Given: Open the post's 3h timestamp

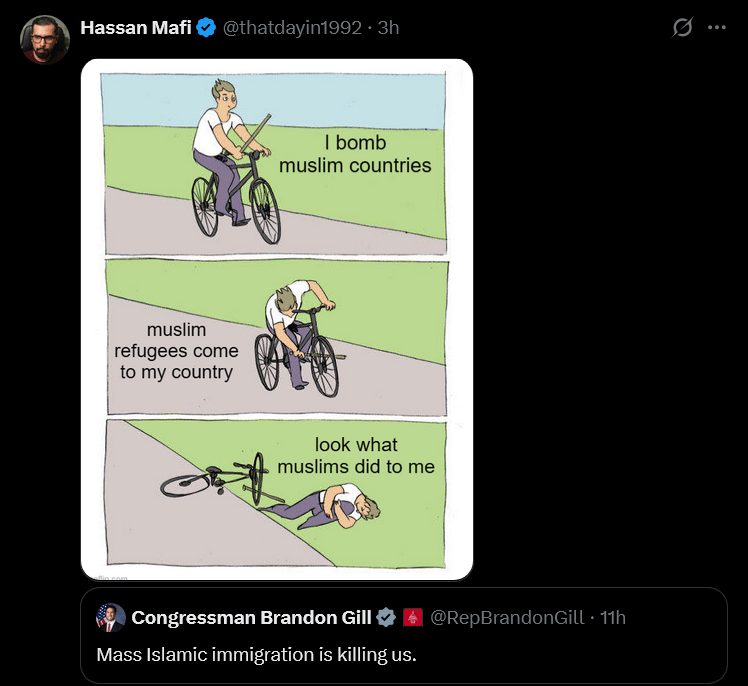Looking at the screenshot, I should [x=388, y=28].
